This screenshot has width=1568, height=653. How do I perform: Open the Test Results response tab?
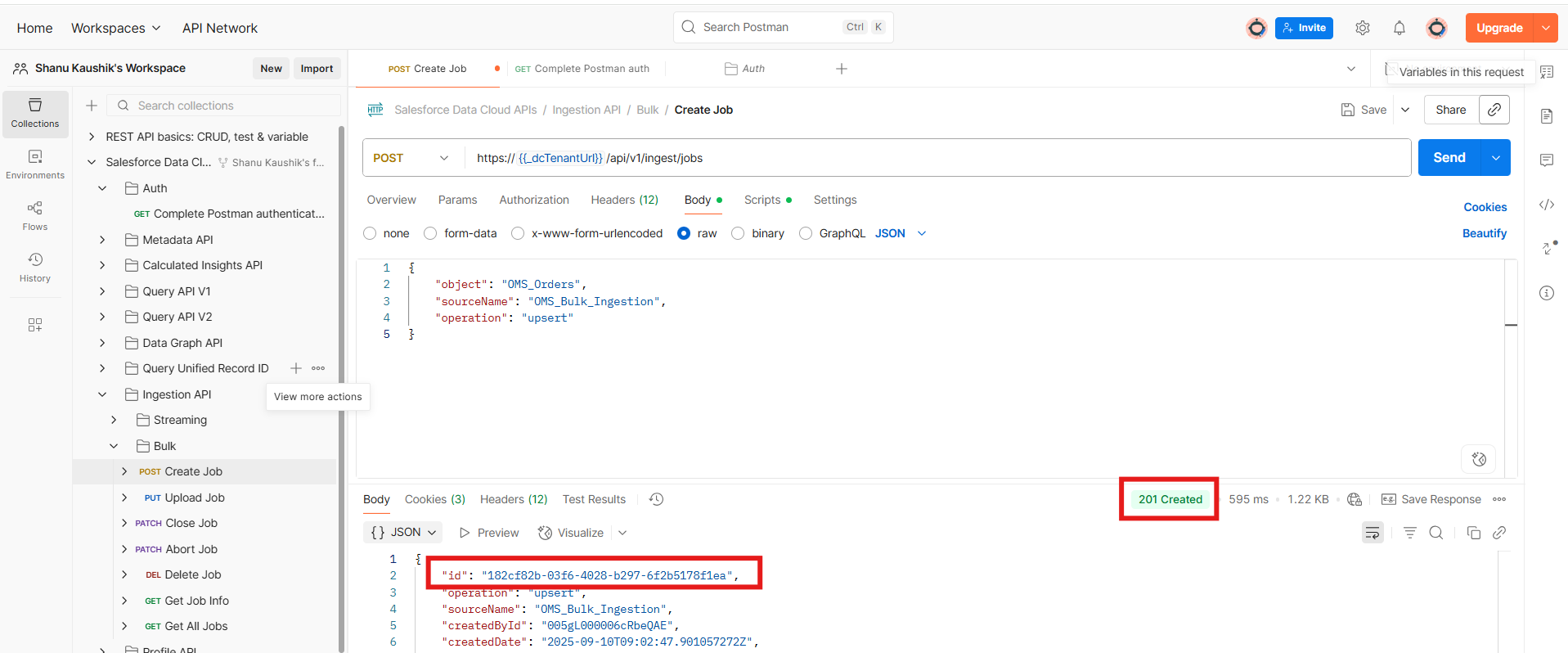[x=594, y=499]
